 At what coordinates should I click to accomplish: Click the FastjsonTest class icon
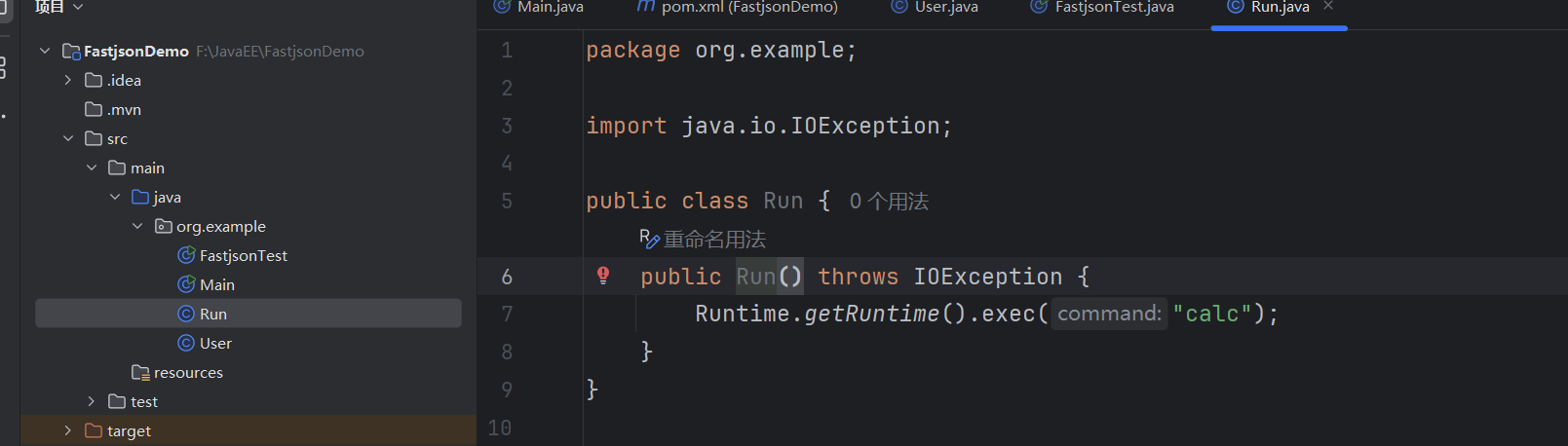coord(186,255)
